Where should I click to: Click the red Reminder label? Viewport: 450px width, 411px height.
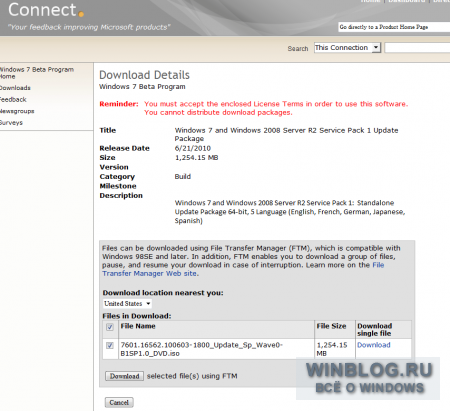pos(119,104)
